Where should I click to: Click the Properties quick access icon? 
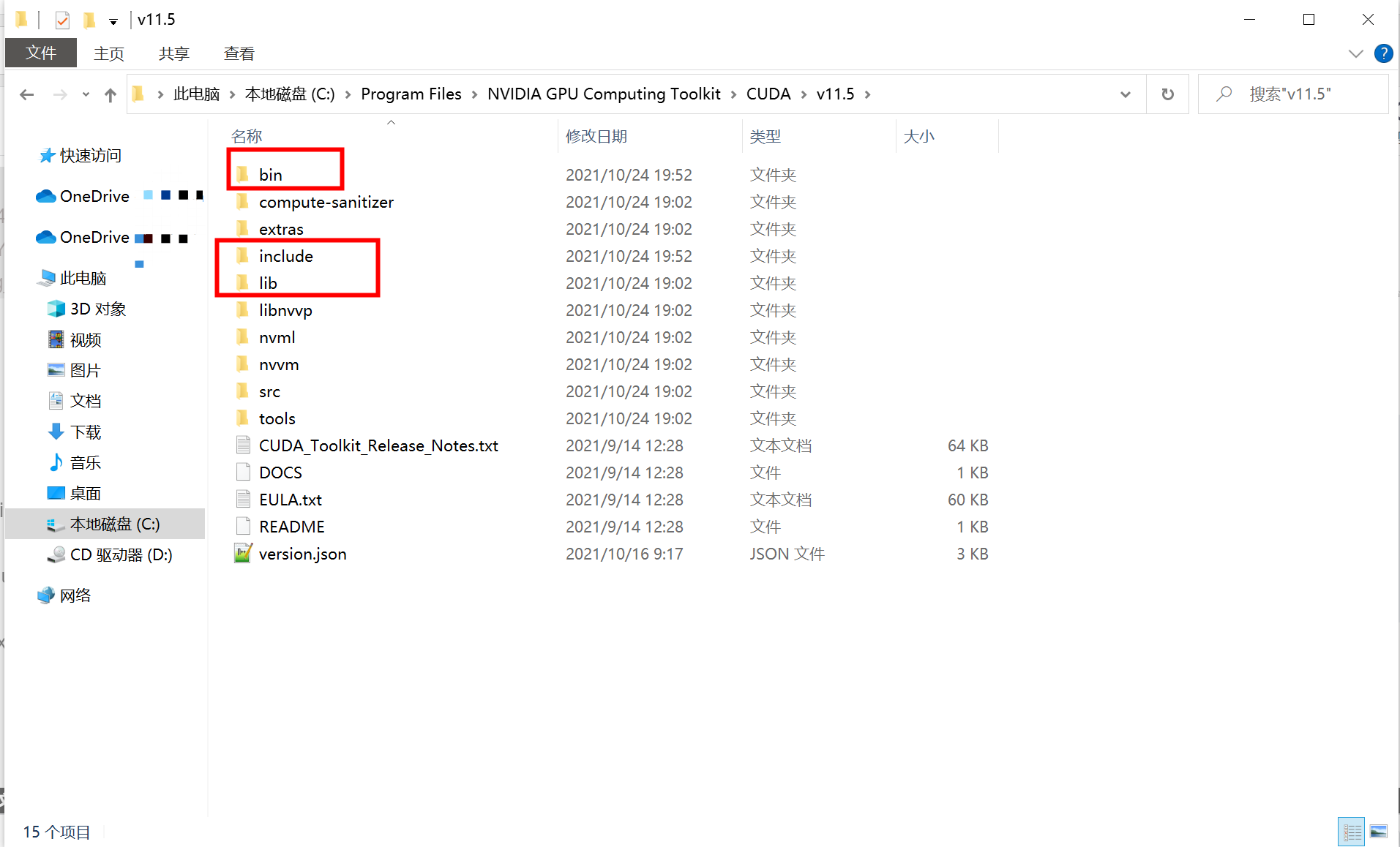point(62,20)
